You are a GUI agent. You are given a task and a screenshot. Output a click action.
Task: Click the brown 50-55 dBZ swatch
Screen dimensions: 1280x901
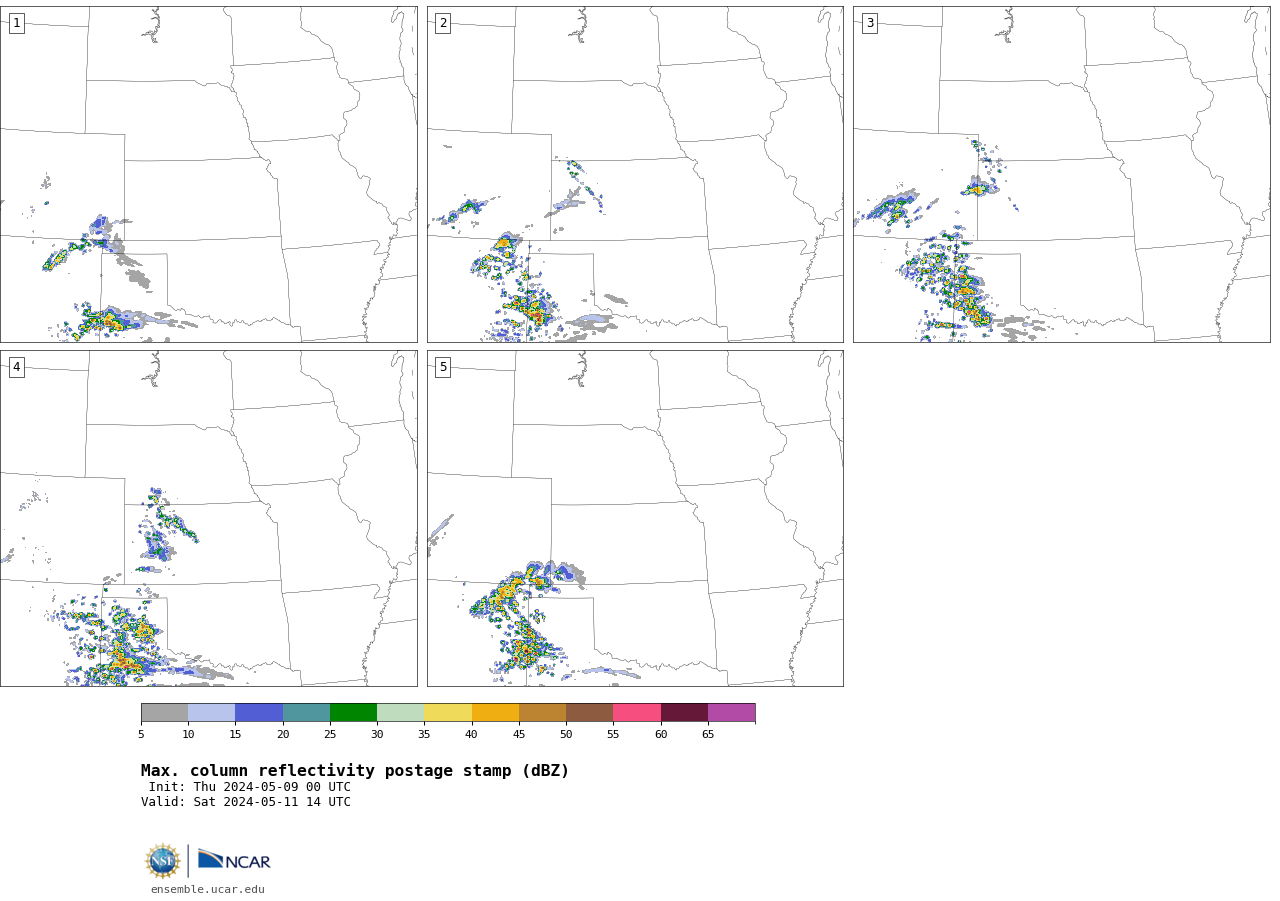(589, 712)
